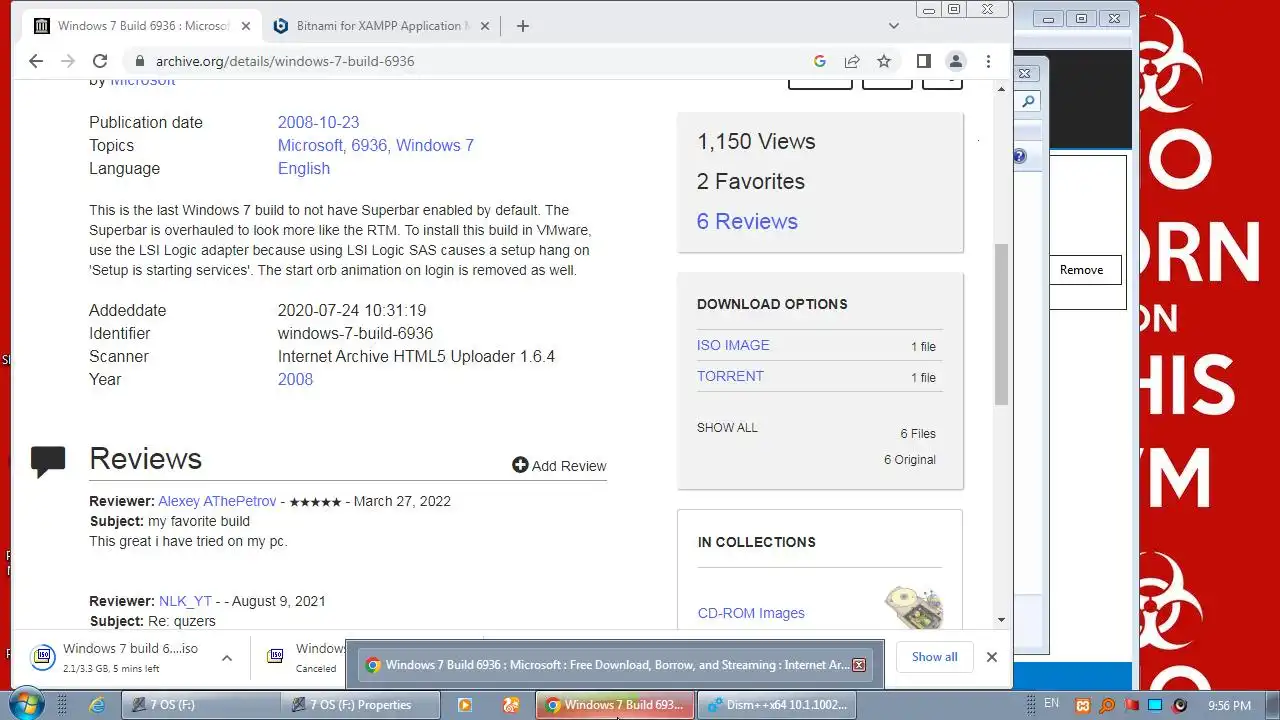Viewport: 1280px width, 720px height.
Task: Switch to Dism++ x64 taskbar window
Action: 776,705
